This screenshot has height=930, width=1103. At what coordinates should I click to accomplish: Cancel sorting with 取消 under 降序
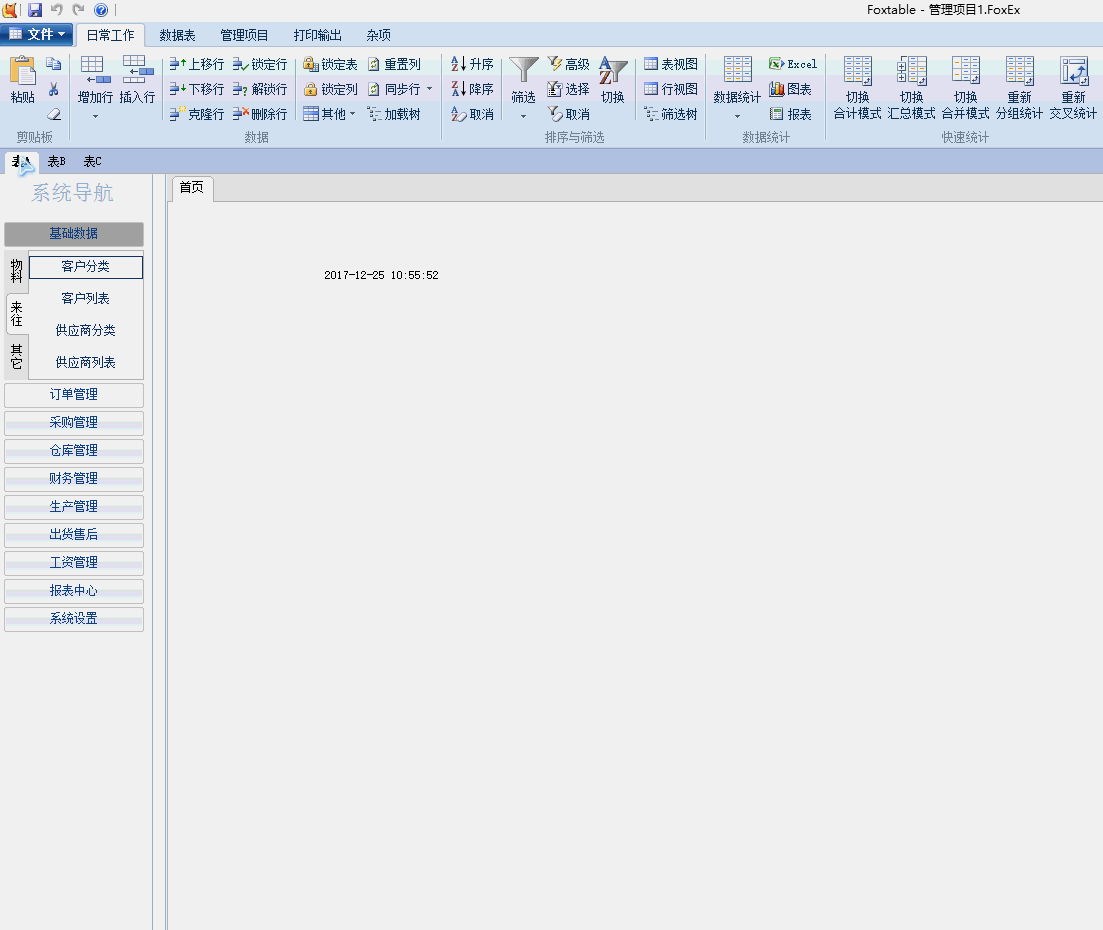(472, 114)
